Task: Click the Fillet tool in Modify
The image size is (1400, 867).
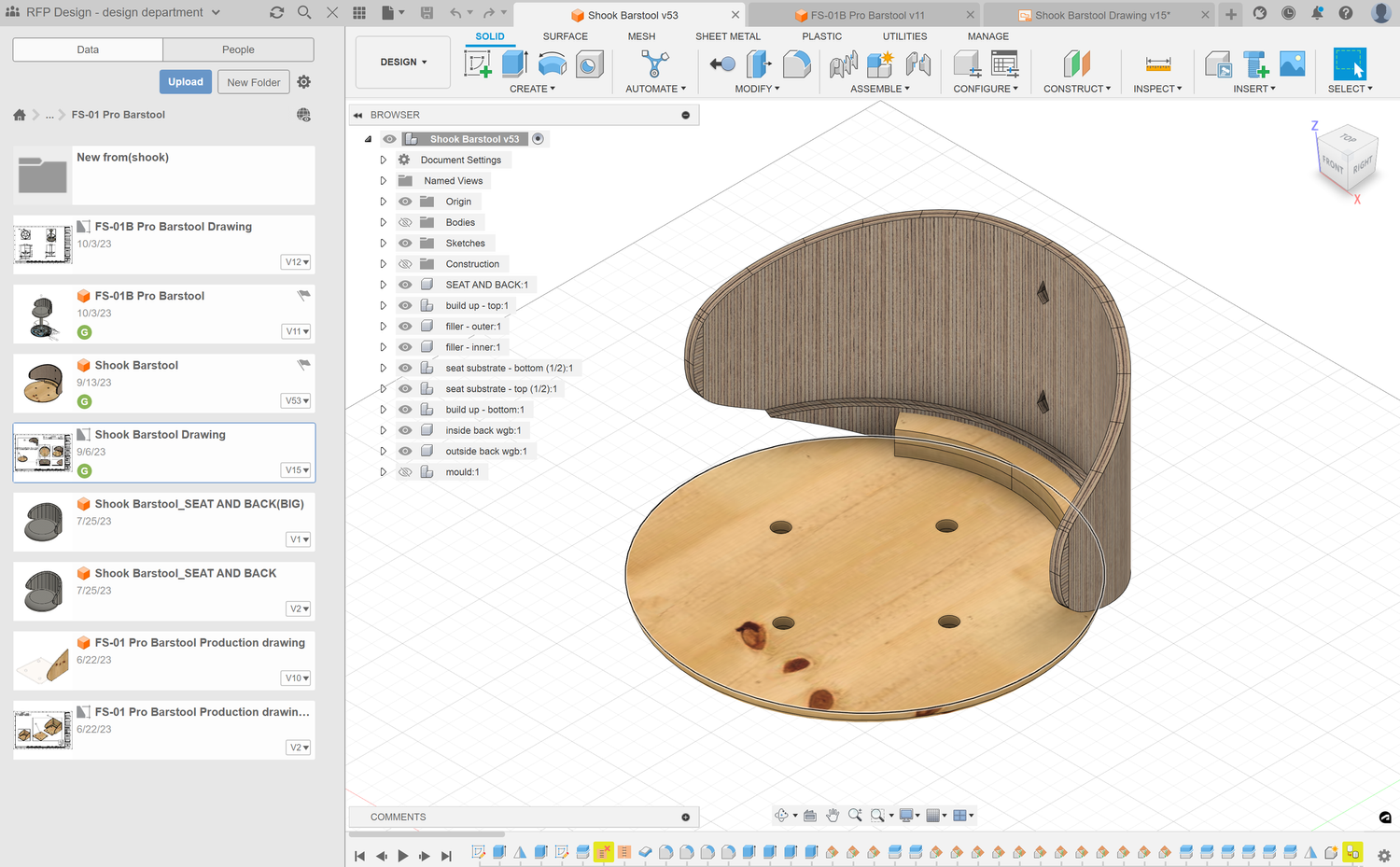Action: [x=796, y=64]
